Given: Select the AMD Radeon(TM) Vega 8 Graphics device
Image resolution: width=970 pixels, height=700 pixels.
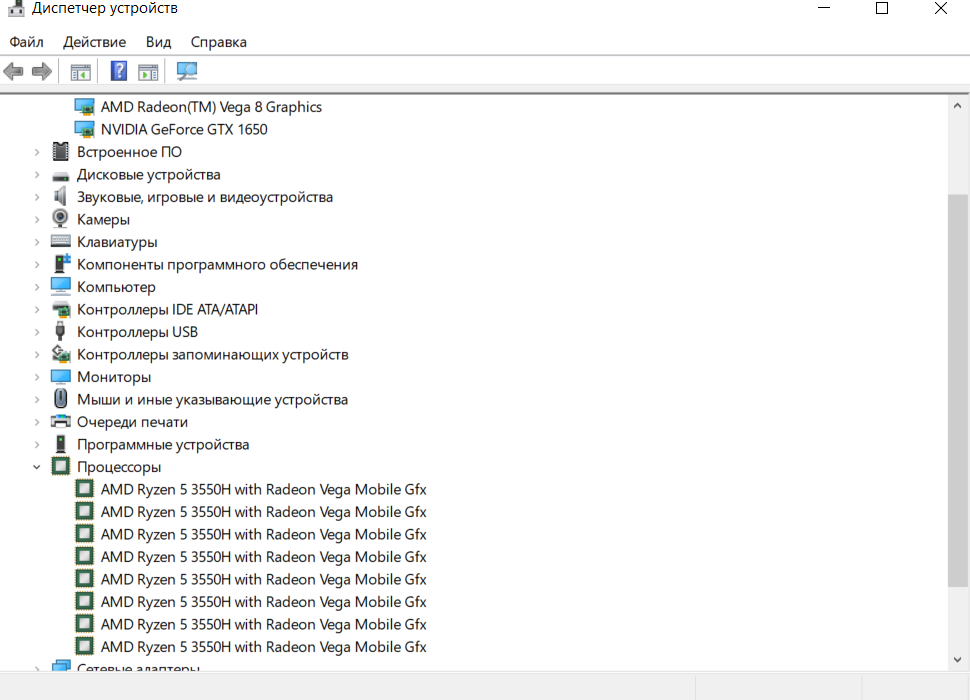Looking at the screenshot, I should (211, 107).
